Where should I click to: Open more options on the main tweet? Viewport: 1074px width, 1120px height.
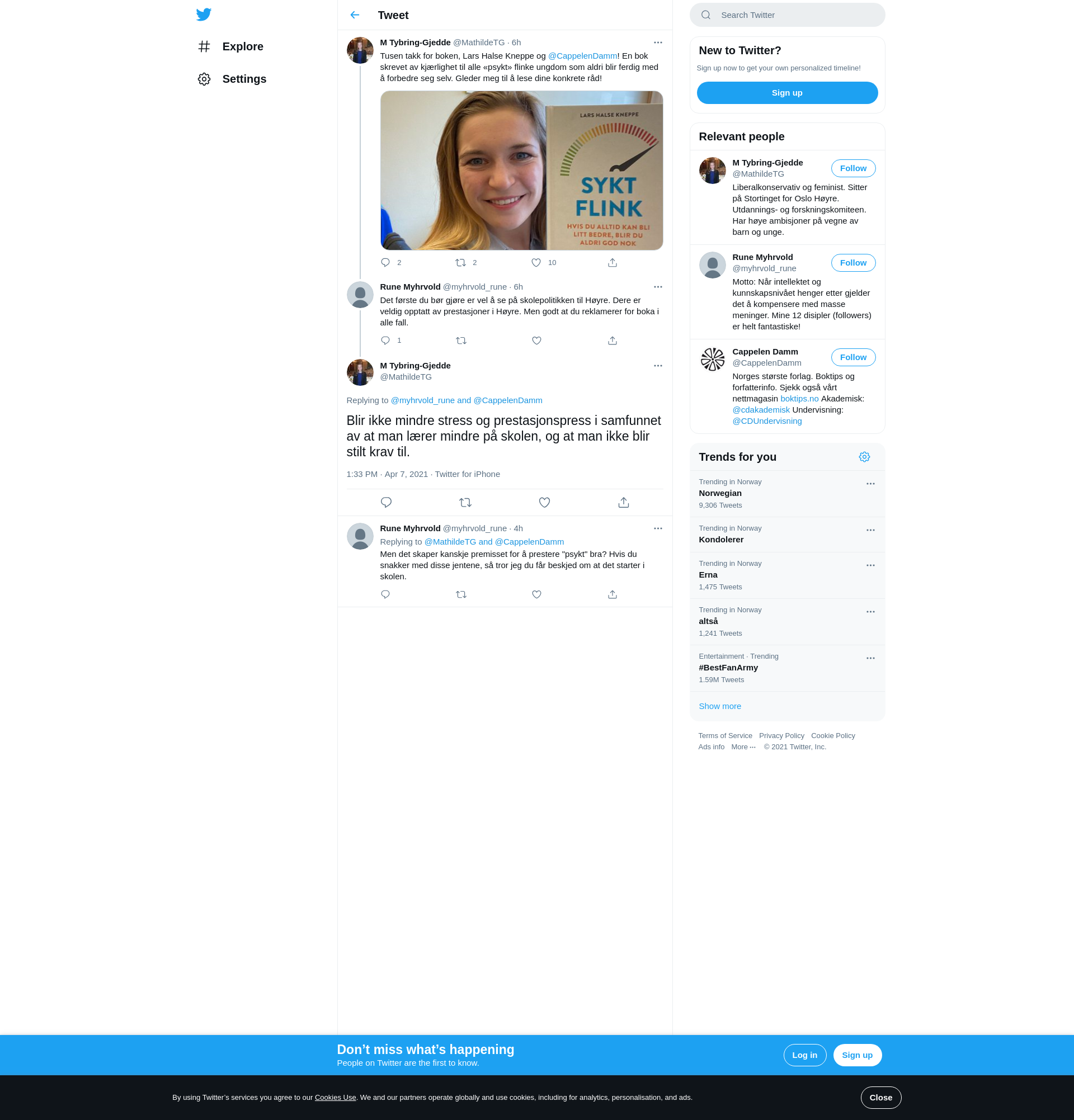pyautogui.click(x=658, y=366)
